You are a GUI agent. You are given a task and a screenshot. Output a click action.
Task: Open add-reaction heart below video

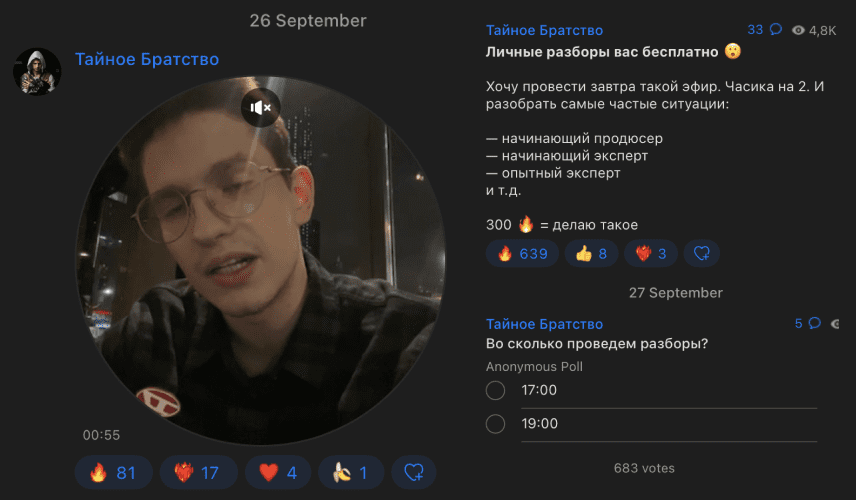click(x=414, y=472)
